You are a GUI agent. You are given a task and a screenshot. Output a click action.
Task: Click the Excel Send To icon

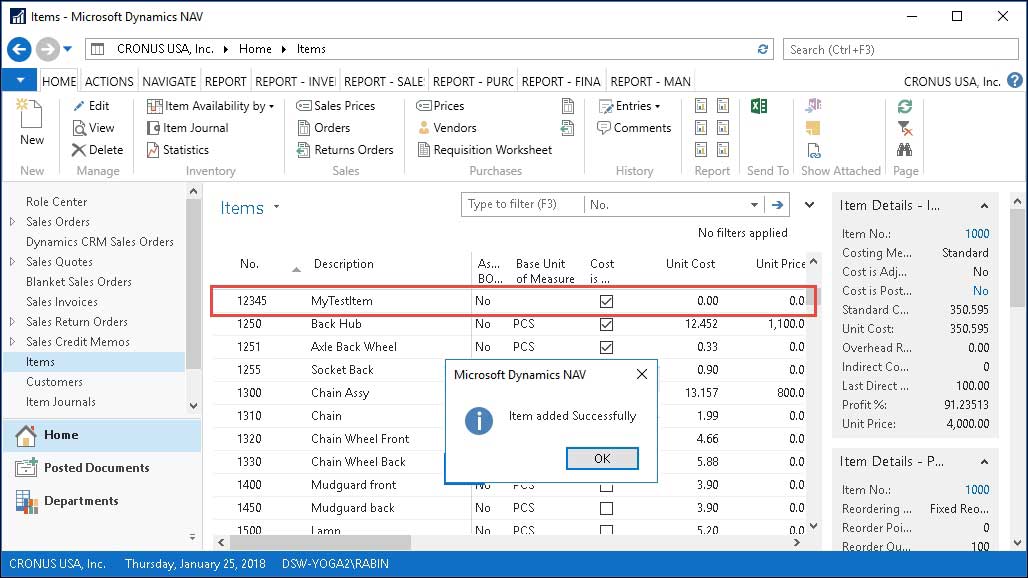click(x=759, y=107)
